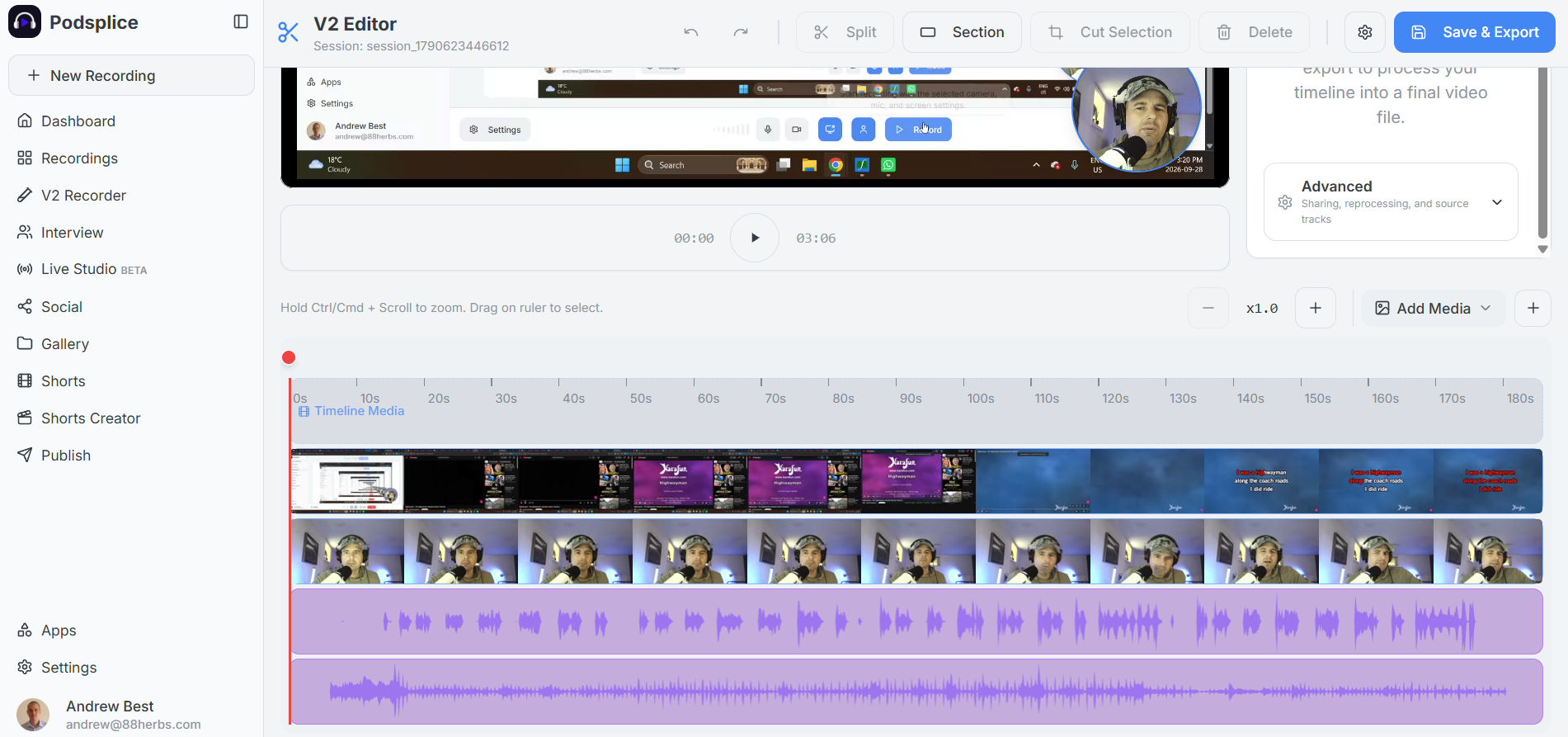Click the Delete toolbar button
Image resolution: width=1568 pixels, height=737 pixels.
[x=1254, y=32]
